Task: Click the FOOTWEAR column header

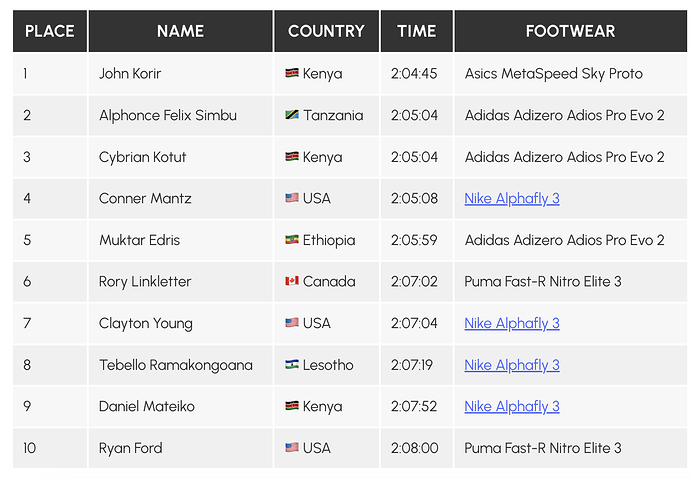Action: 570,31
